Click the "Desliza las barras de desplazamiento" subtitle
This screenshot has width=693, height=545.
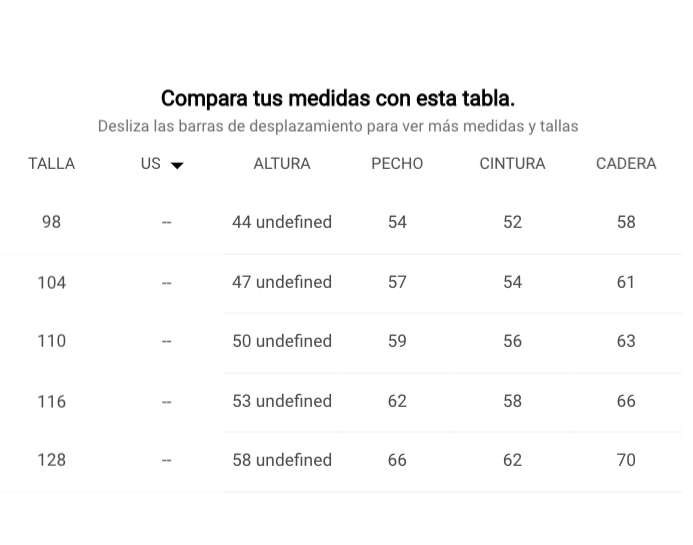pos(338,126)
